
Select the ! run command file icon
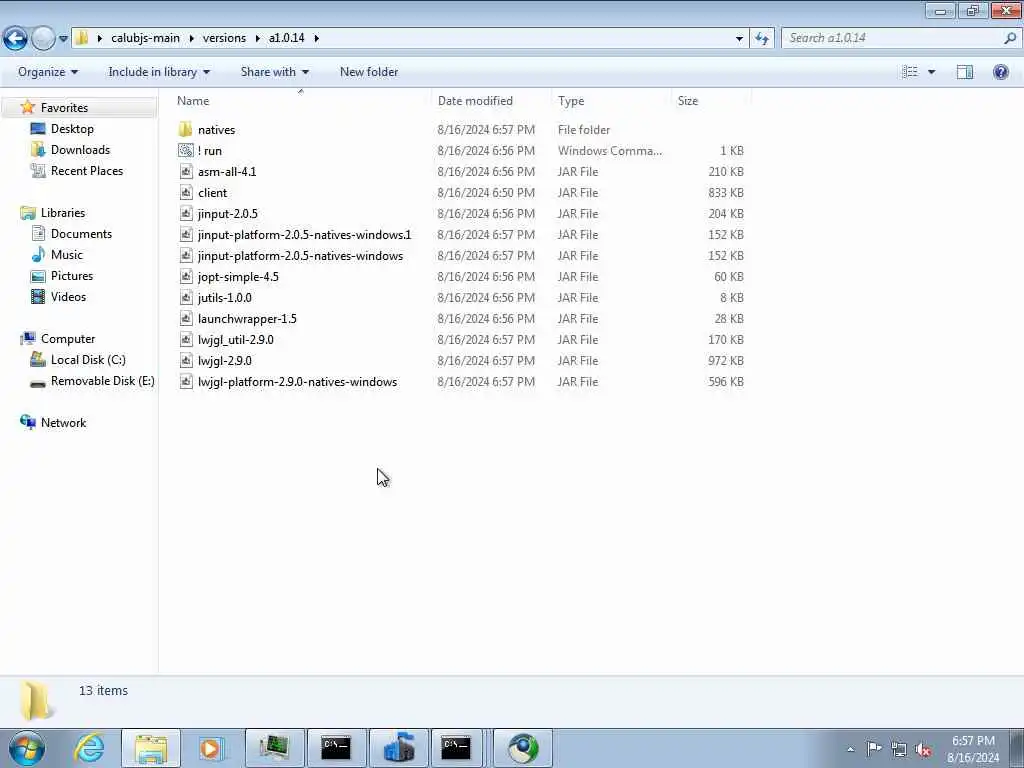(185, 151)
